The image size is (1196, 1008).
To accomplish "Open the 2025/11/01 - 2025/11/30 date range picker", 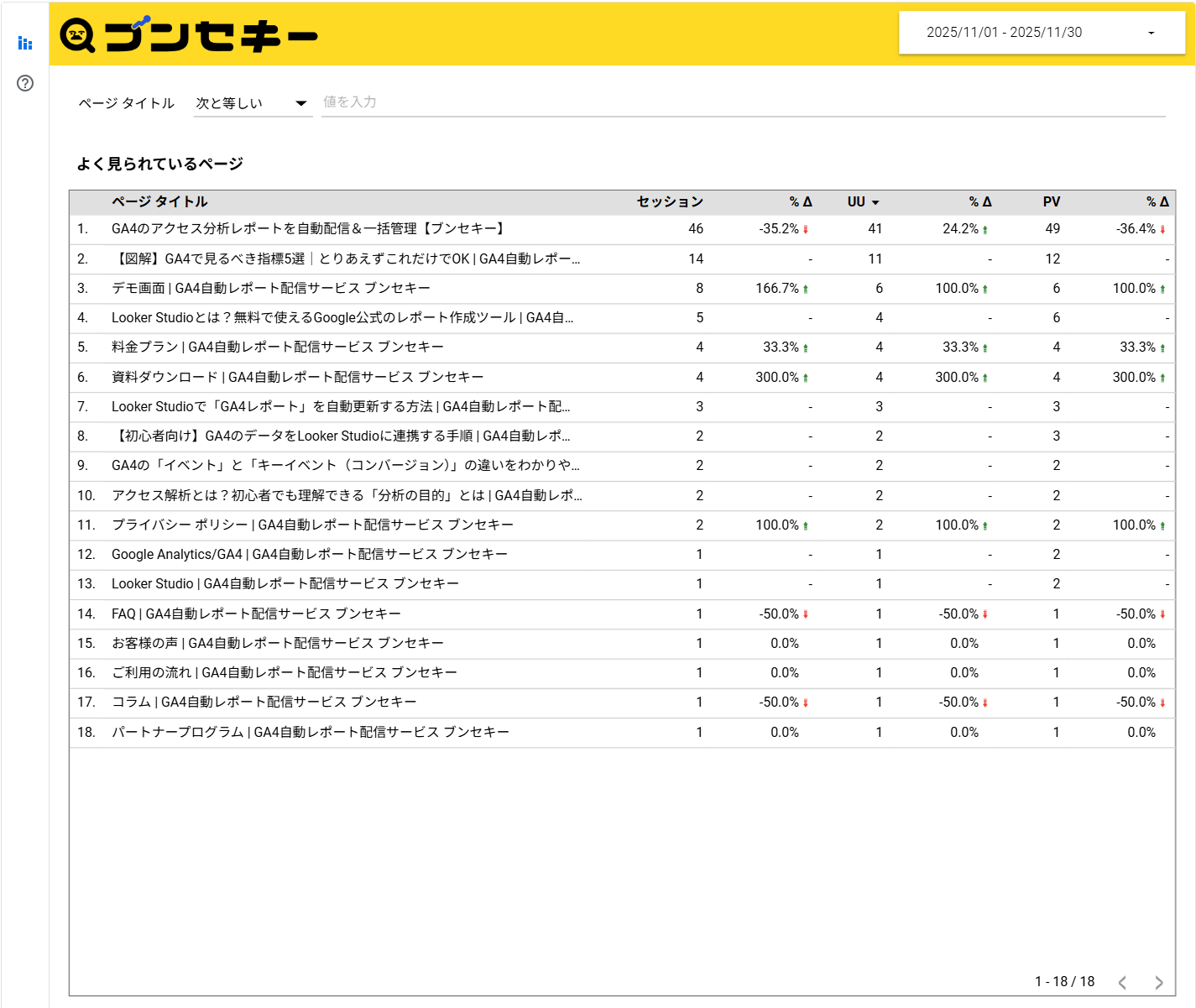I will click(1041, 33).
